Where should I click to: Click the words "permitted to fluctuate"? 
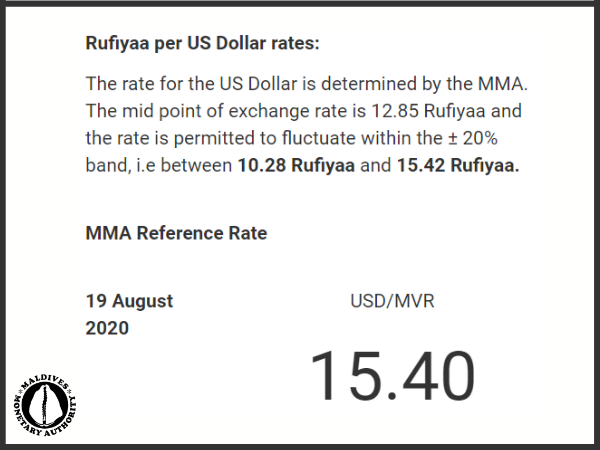click(x=270, y=139)
